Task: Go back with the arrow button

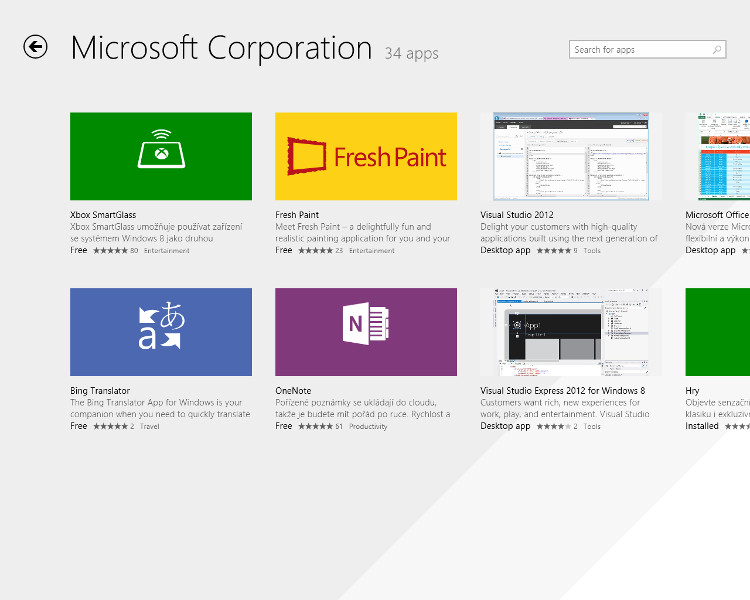Action: click(x=35, y=47)
